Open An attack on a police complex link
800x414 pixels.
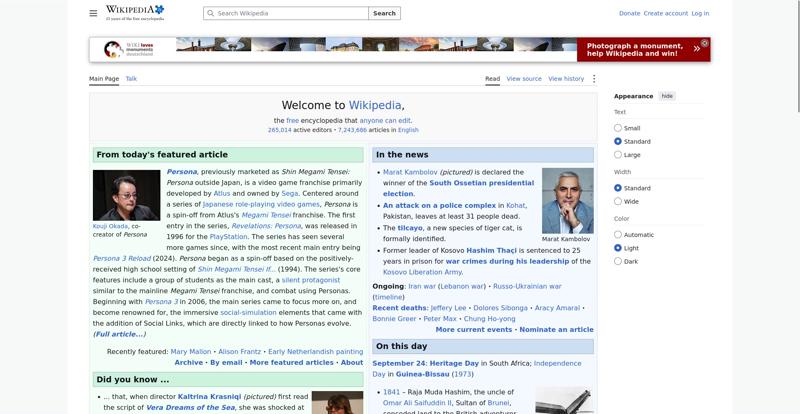pos(439,205)
